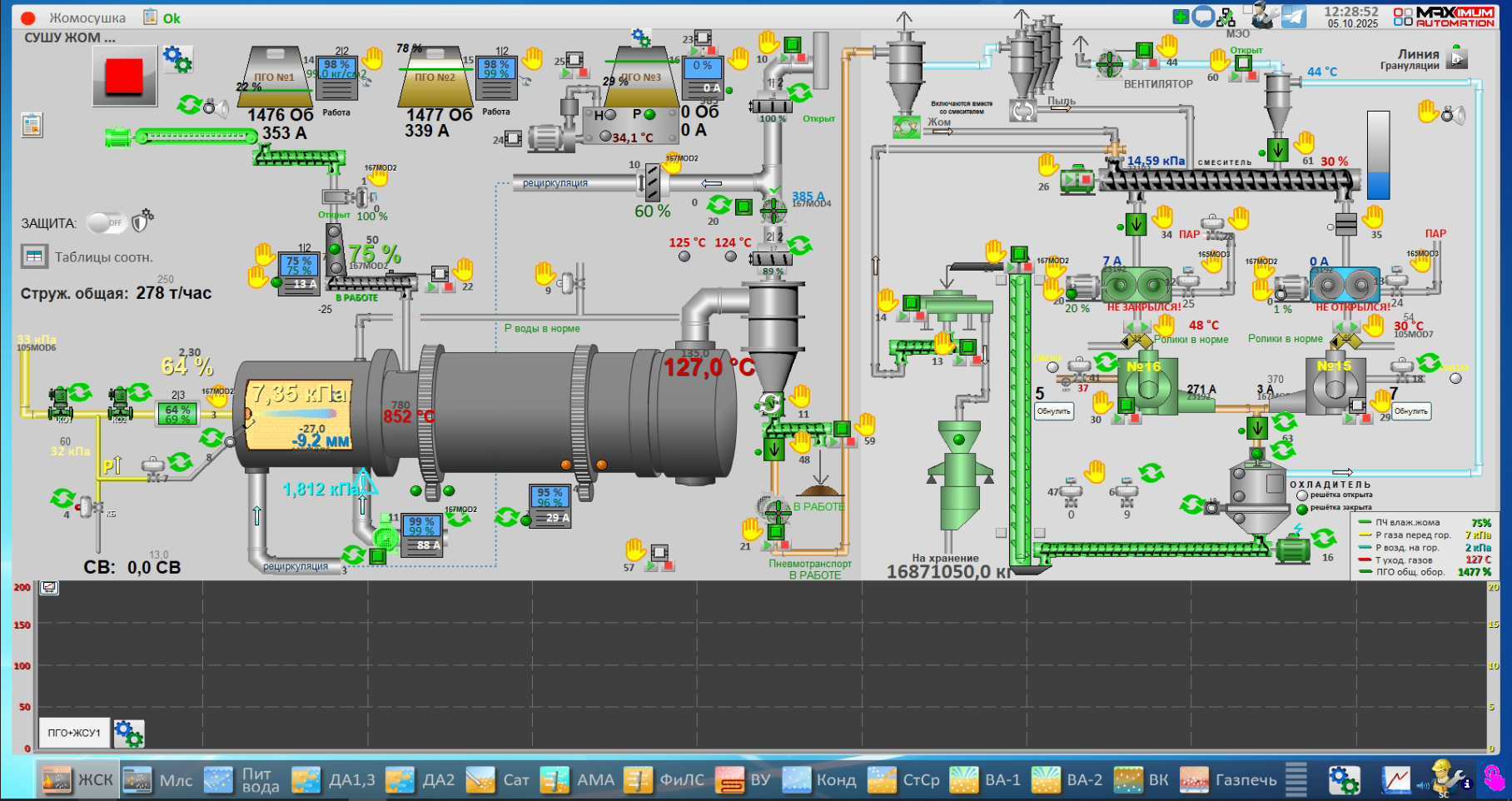Expand the Линия Грануляции arrow button

(1457, 59)
